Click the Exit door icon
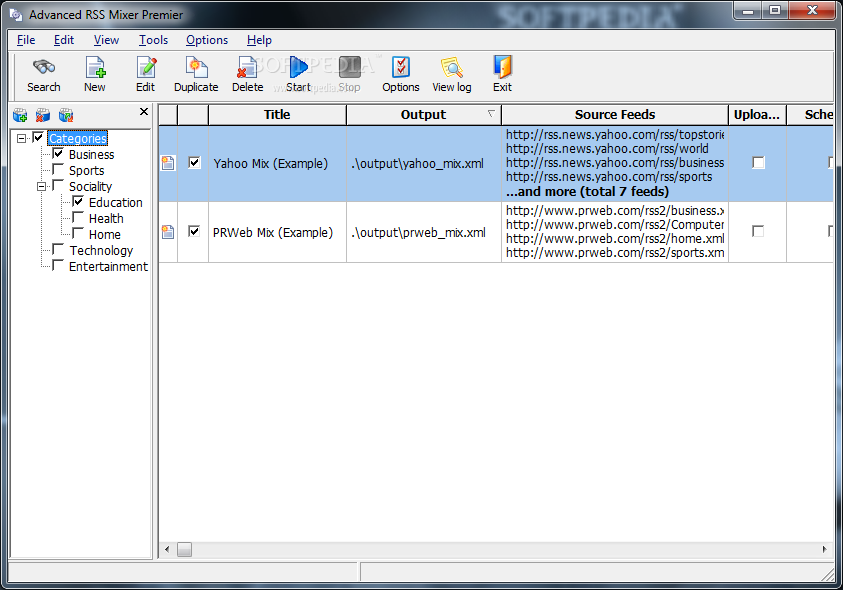Screen dimensions: 843x590 tap(503, 67)
